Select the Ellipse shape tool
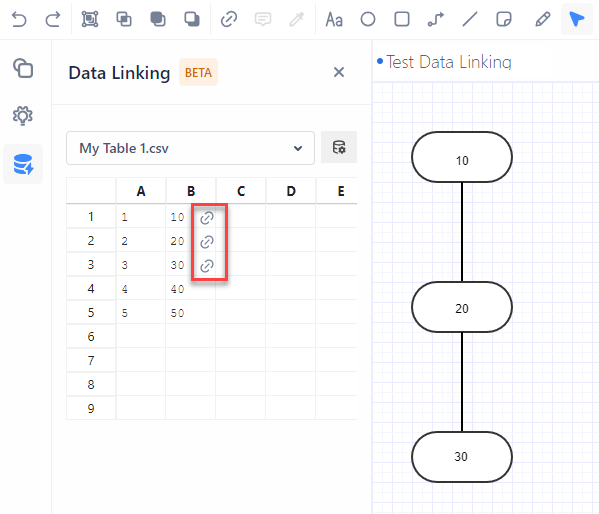 [x=368, y=19]
